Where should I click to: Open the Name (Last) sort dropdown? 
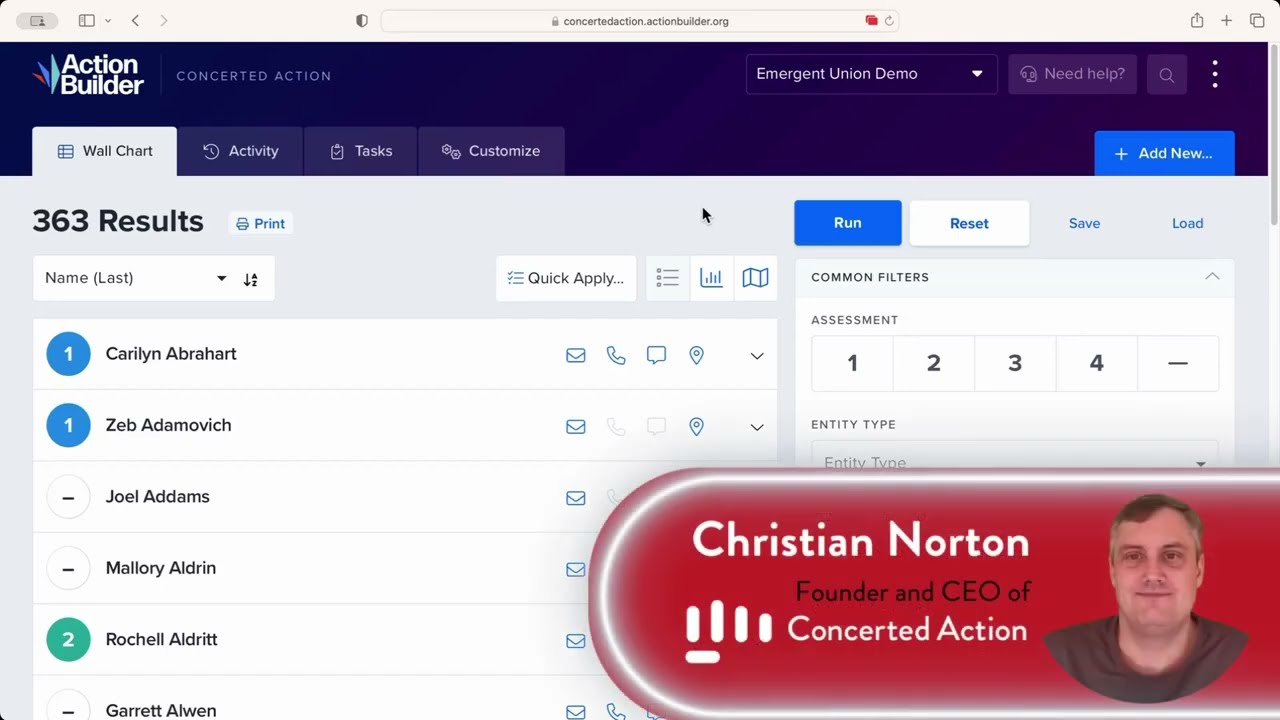(x=136, y=278)
